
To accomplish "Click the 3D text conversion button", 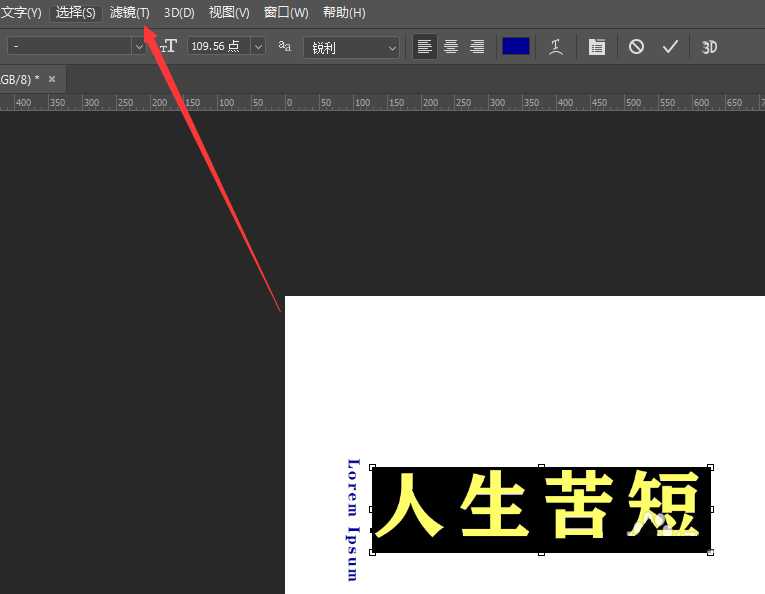I will point(709,47).
